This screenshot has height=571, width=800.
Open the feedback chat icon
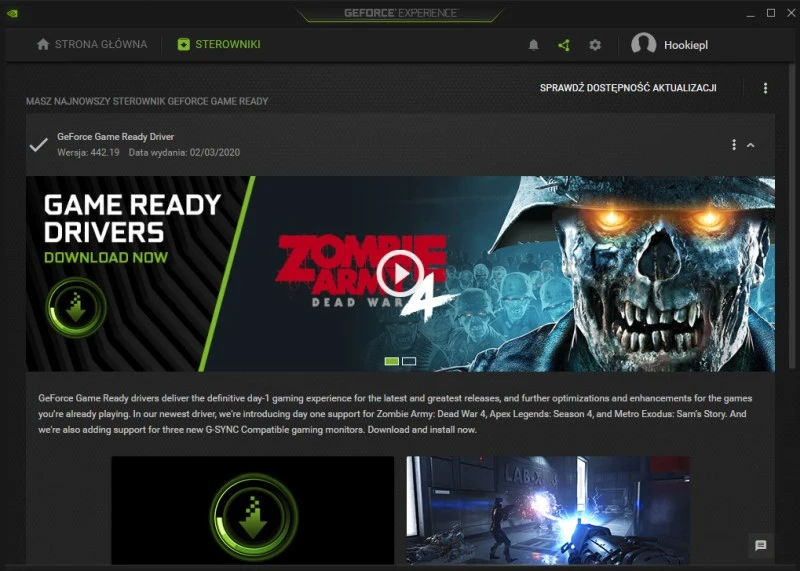point(760,545)
